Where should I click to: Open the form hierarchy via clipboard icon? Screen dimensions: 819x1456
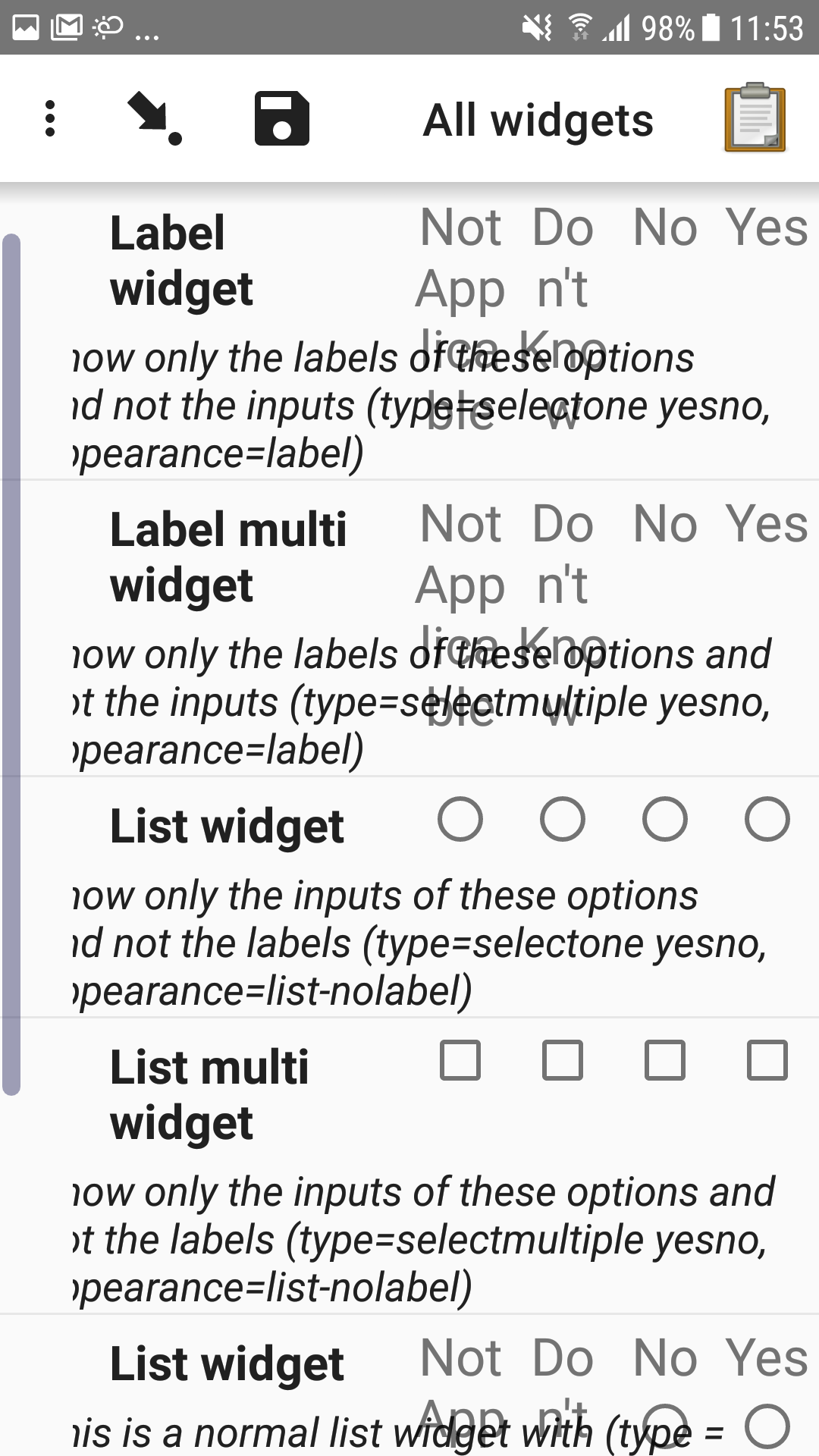point(755,119)
